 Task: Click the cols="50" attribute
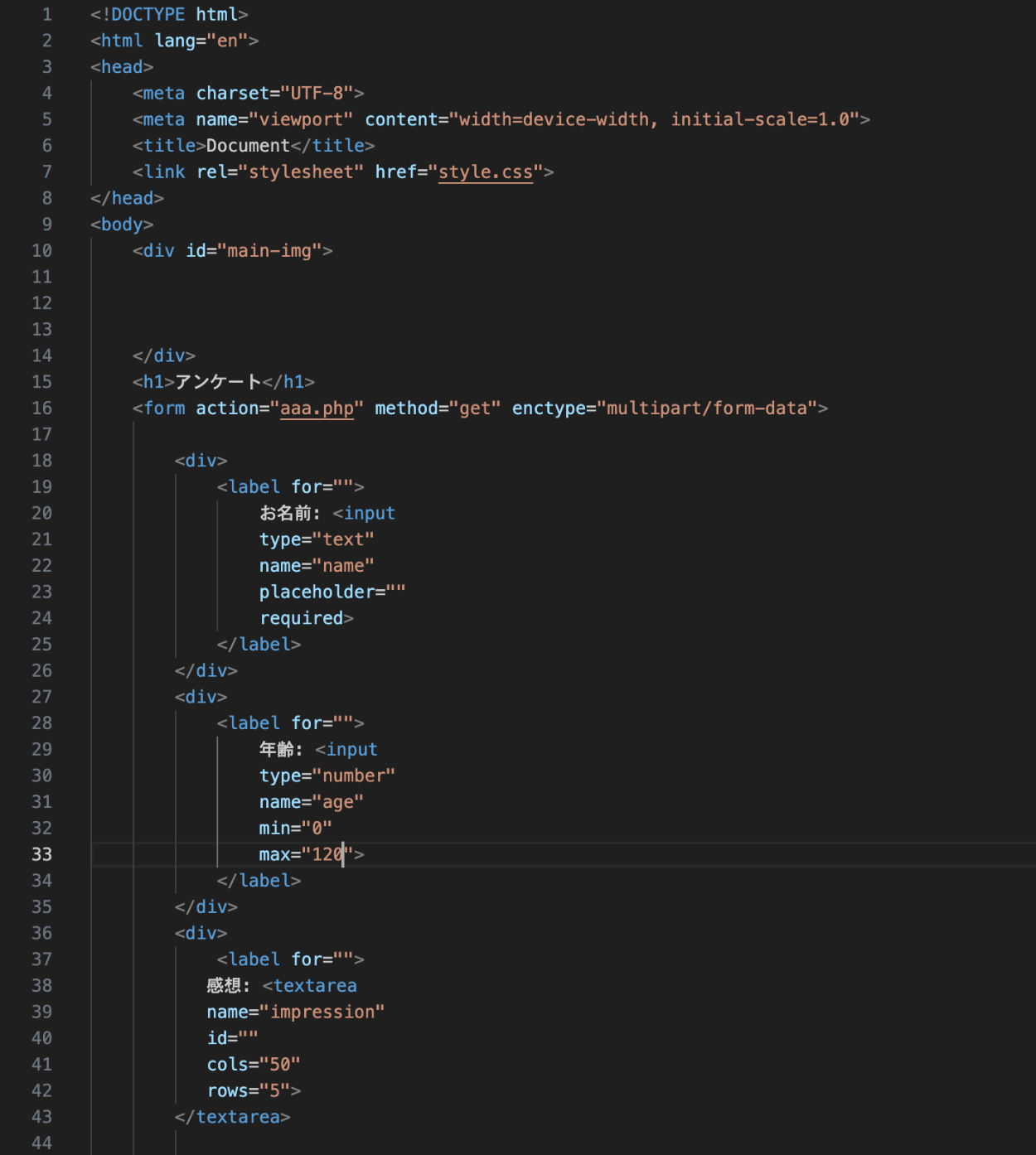(254, 1065)
